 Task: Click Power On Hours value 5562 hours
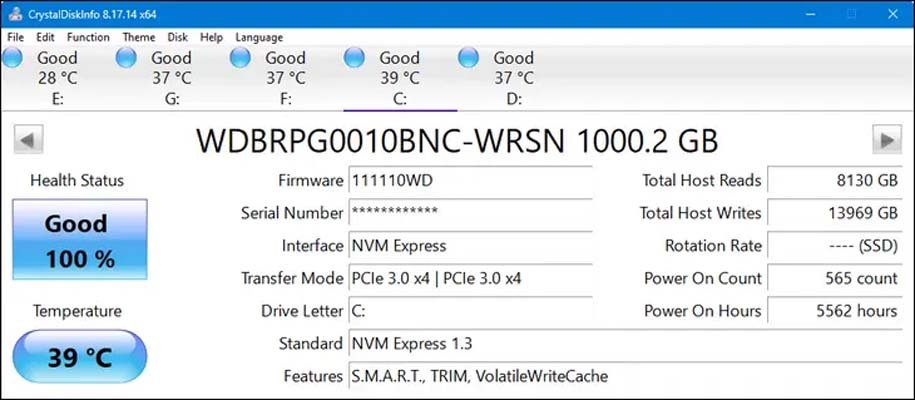pyautogui.click(x=834, y=311)
